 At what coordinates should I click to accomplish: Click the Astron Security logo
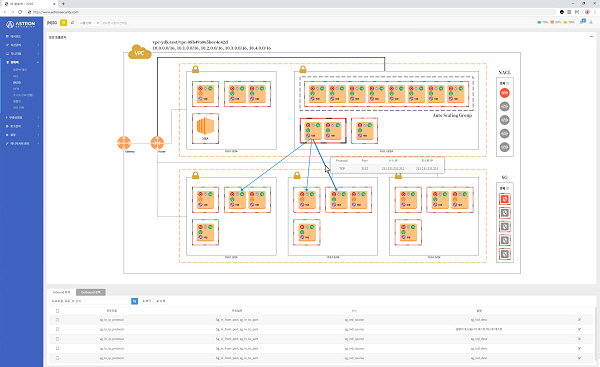click(x=21, y=24)
